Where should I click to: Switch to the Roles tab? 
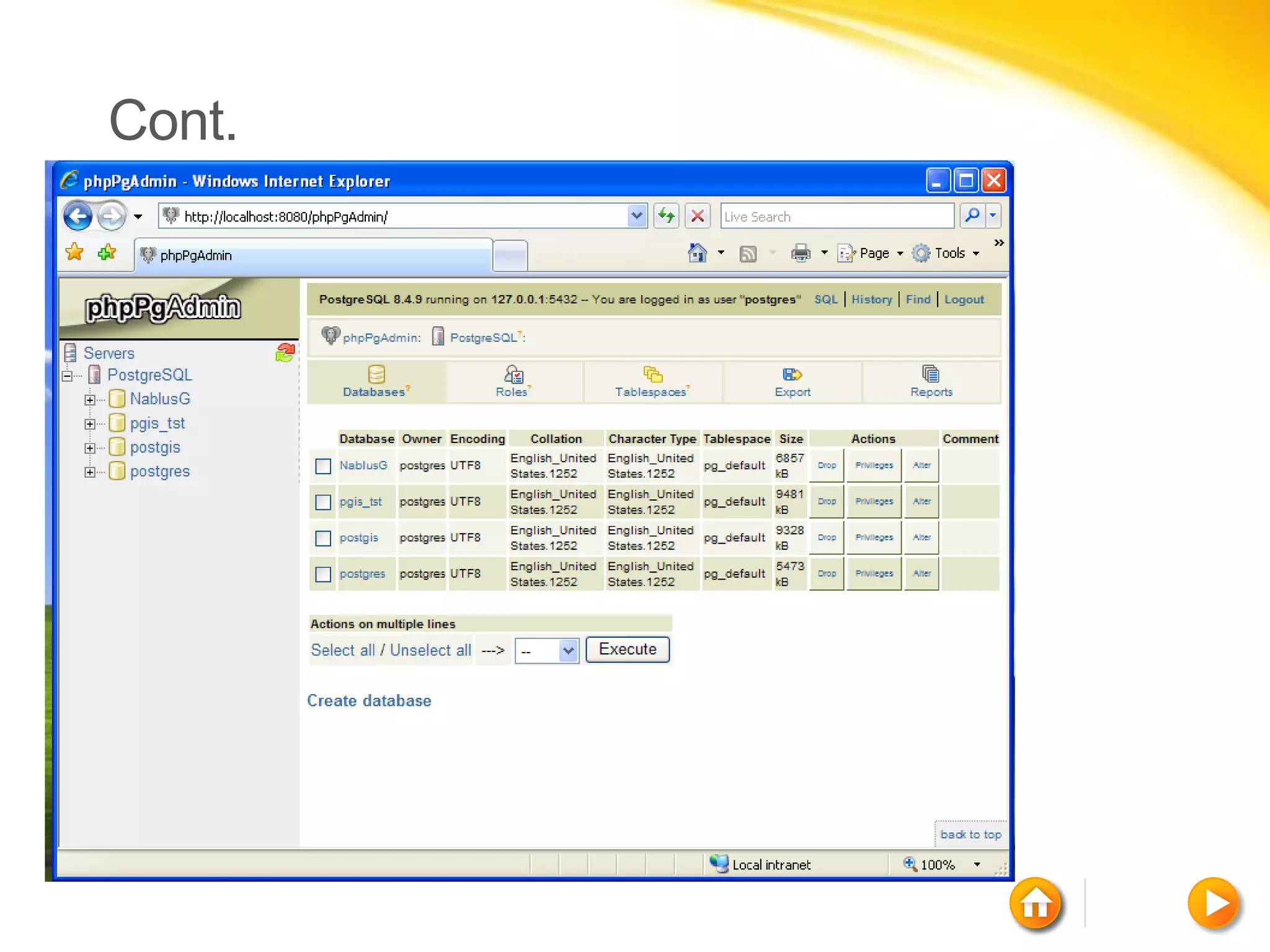(x=513, y=382)
